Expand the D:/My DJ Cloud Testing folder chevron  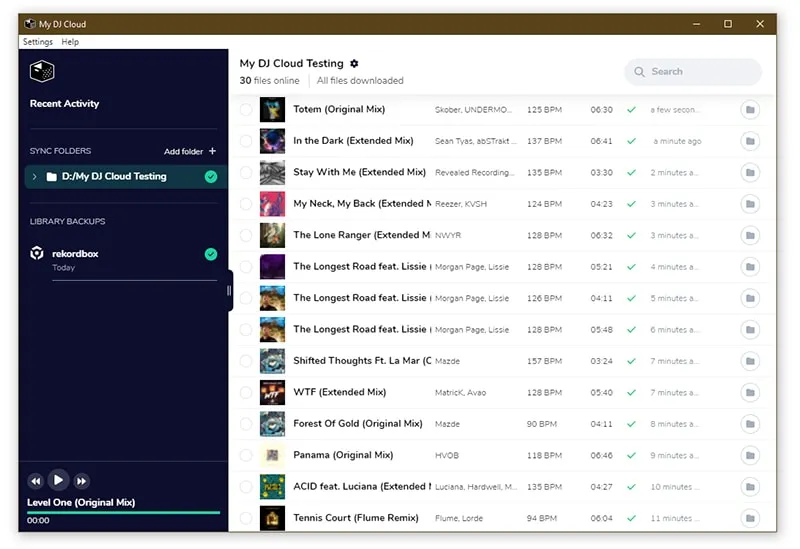[34, 177]
